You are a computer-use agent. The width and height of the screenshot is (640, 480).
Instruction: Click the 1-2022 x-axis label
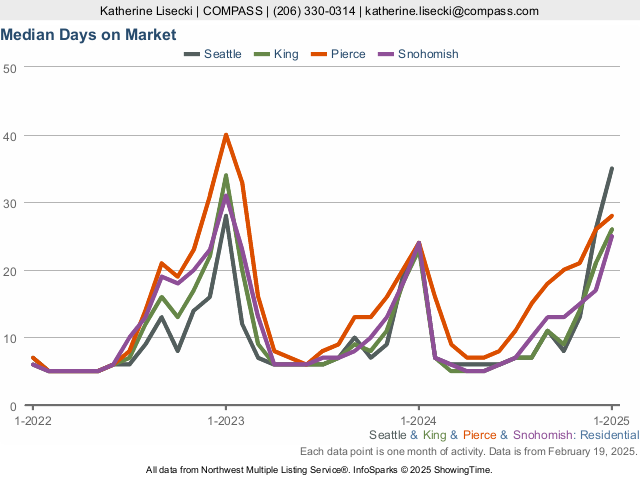33,420
